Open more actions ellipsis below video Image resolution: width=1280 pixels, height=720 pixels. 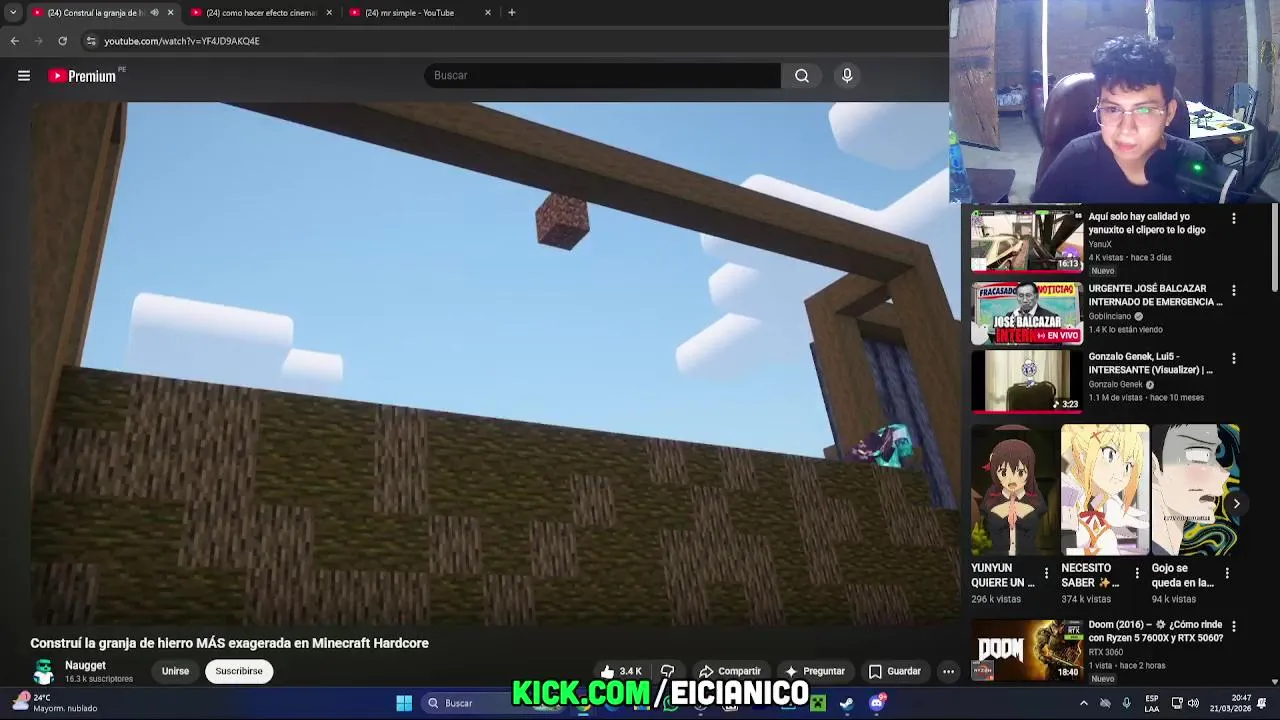[948, 671]
